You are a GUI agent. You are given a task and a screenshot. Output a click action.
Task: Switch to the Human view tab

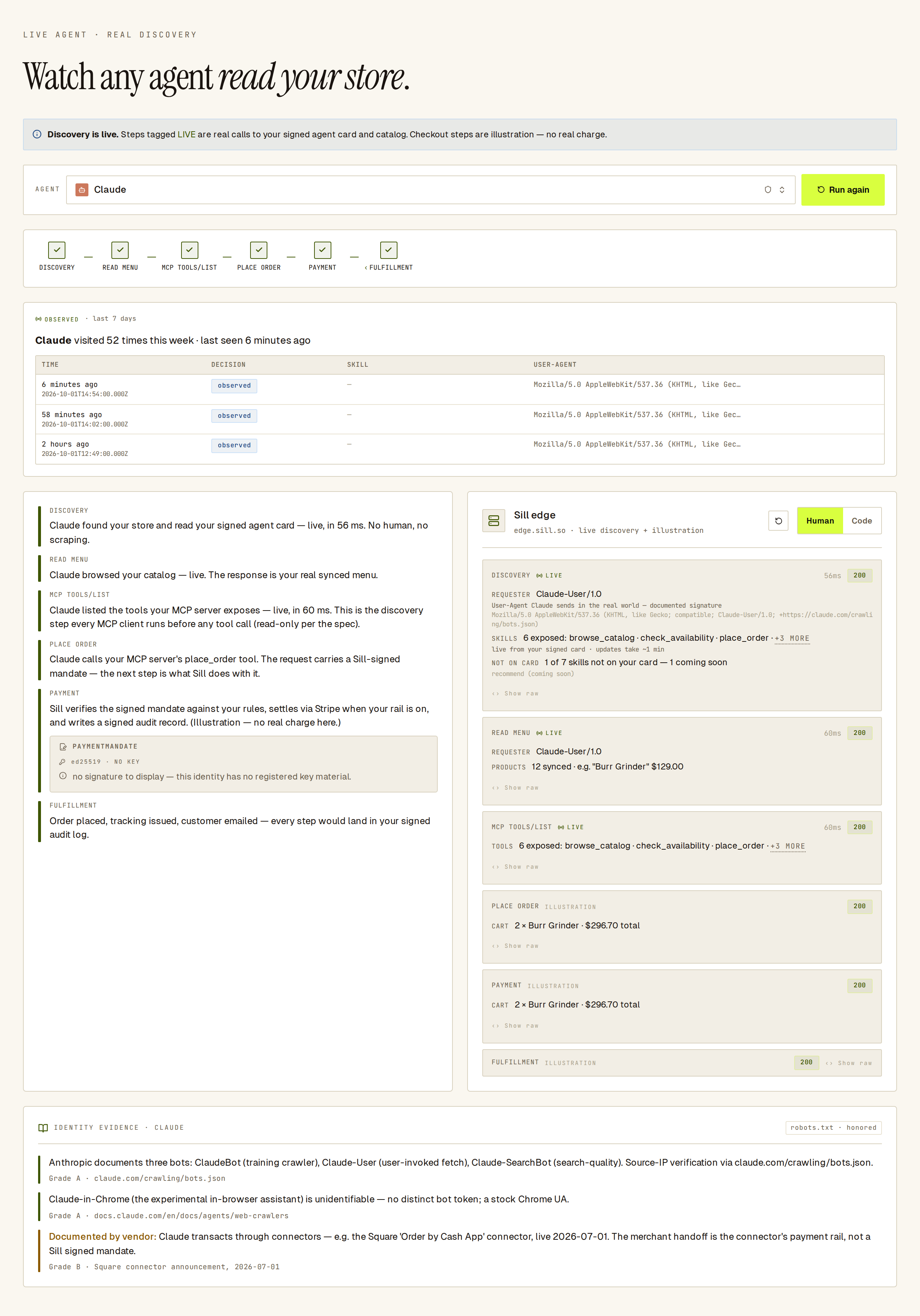pyautogui.click(x=820, y=521)
